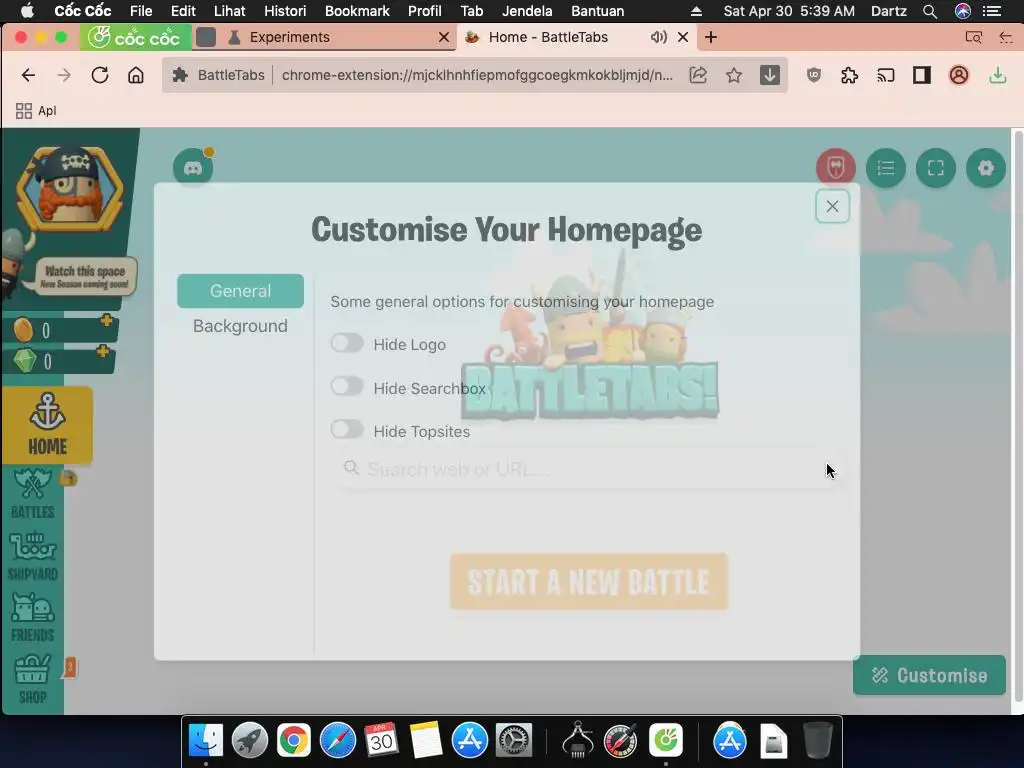Toggle fullscreen with the expand icon
Image resolution: width=1024 pixels, height=768 pixels.
(x=936, y=168)
